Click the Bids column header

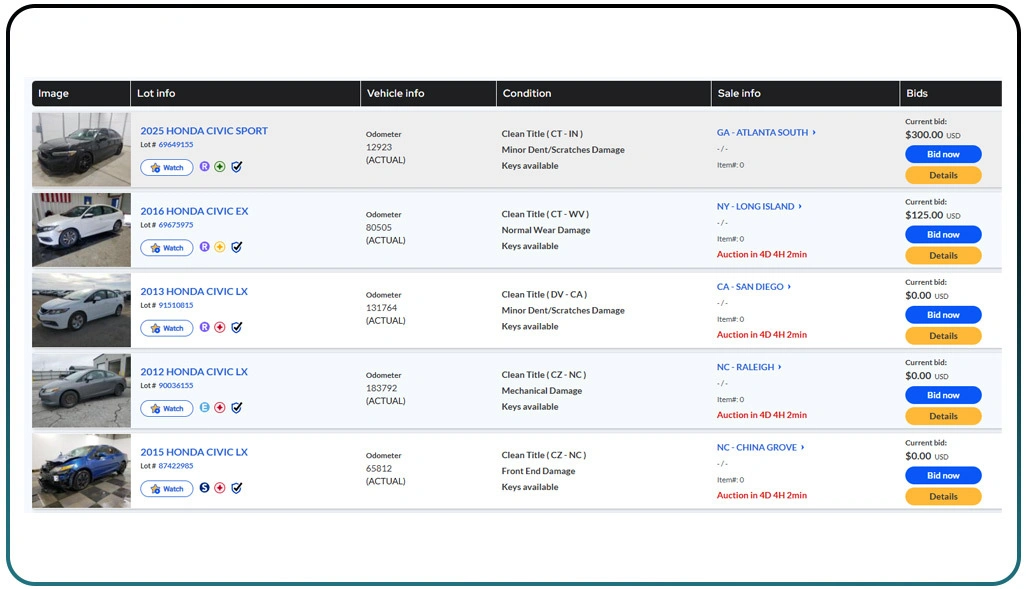coord(915,93)
